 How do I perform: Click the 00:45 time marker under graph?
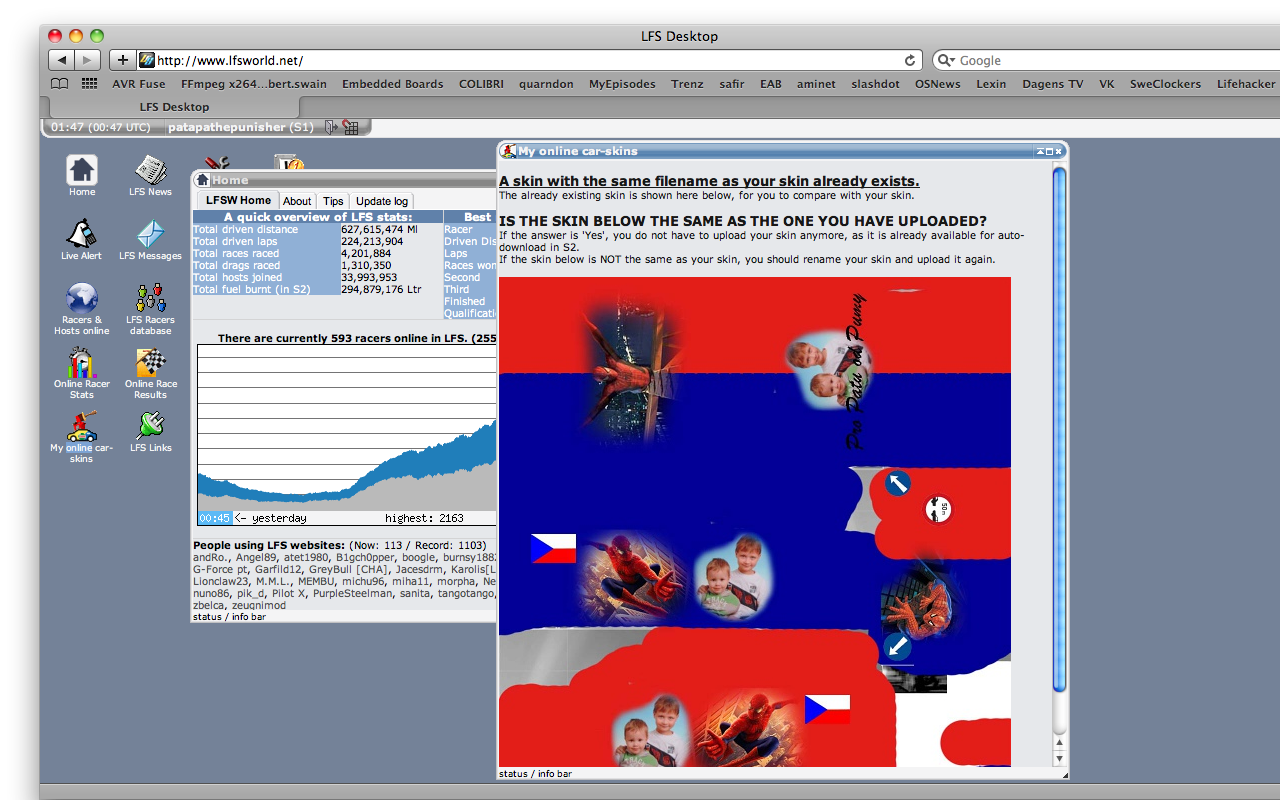click(x=215, y=518)
